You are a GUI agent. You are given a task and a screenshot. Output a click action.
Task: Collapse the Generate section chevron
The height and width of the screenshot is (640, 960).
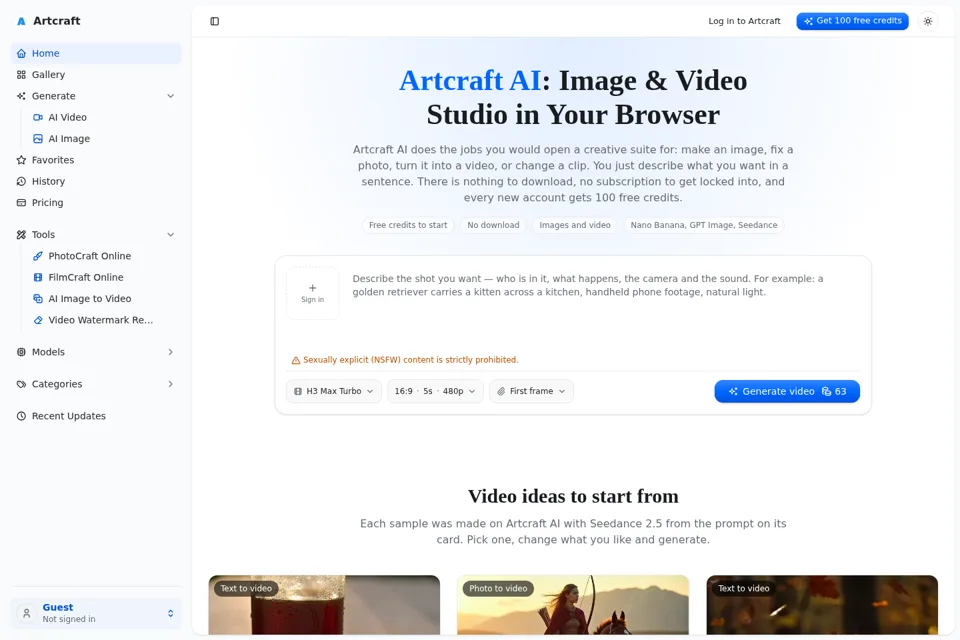click(x=171, y=96)
